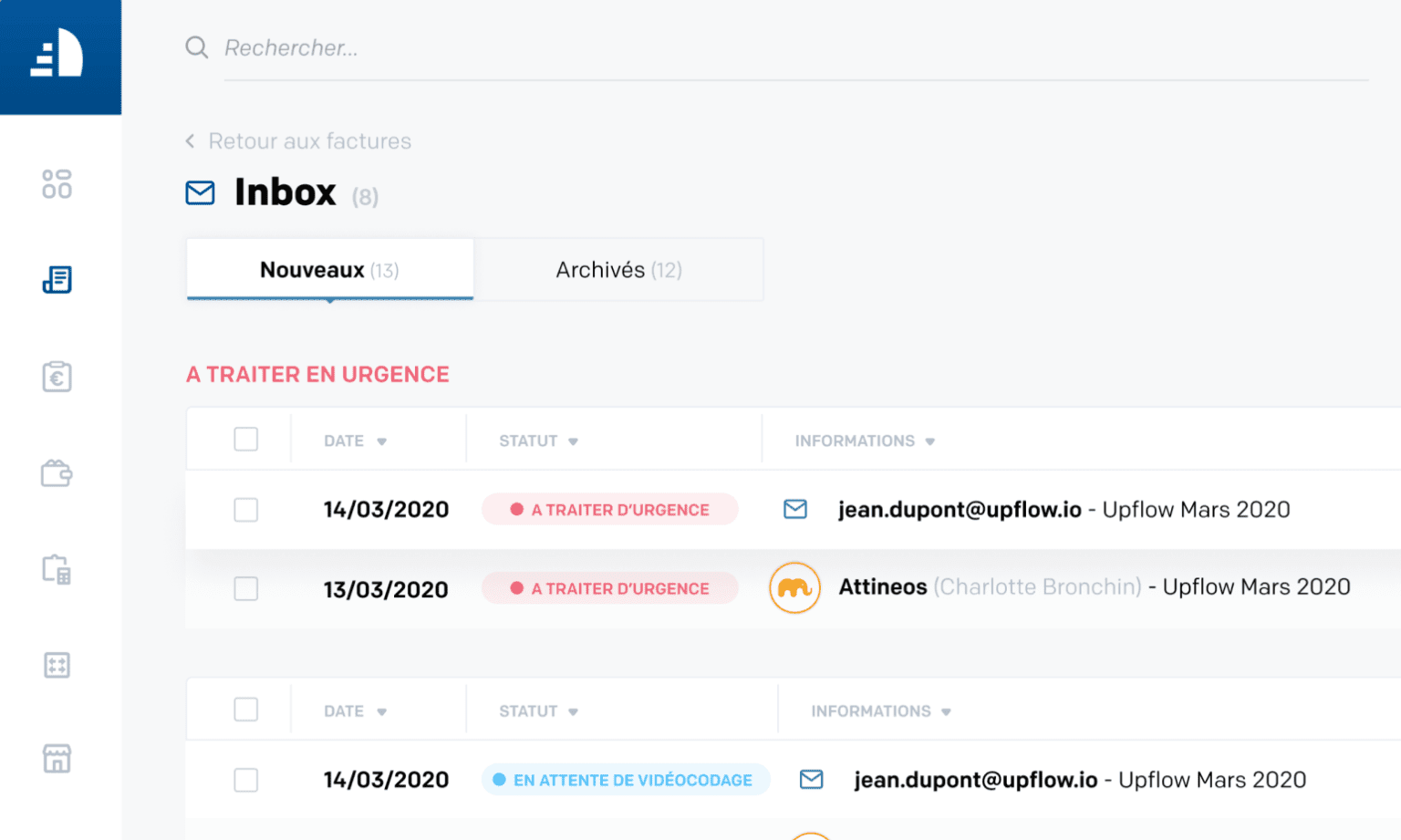Click the A TRAITER D'URGENCE status badge
This screenshot has width=1401, height=840.
(609, 510)
